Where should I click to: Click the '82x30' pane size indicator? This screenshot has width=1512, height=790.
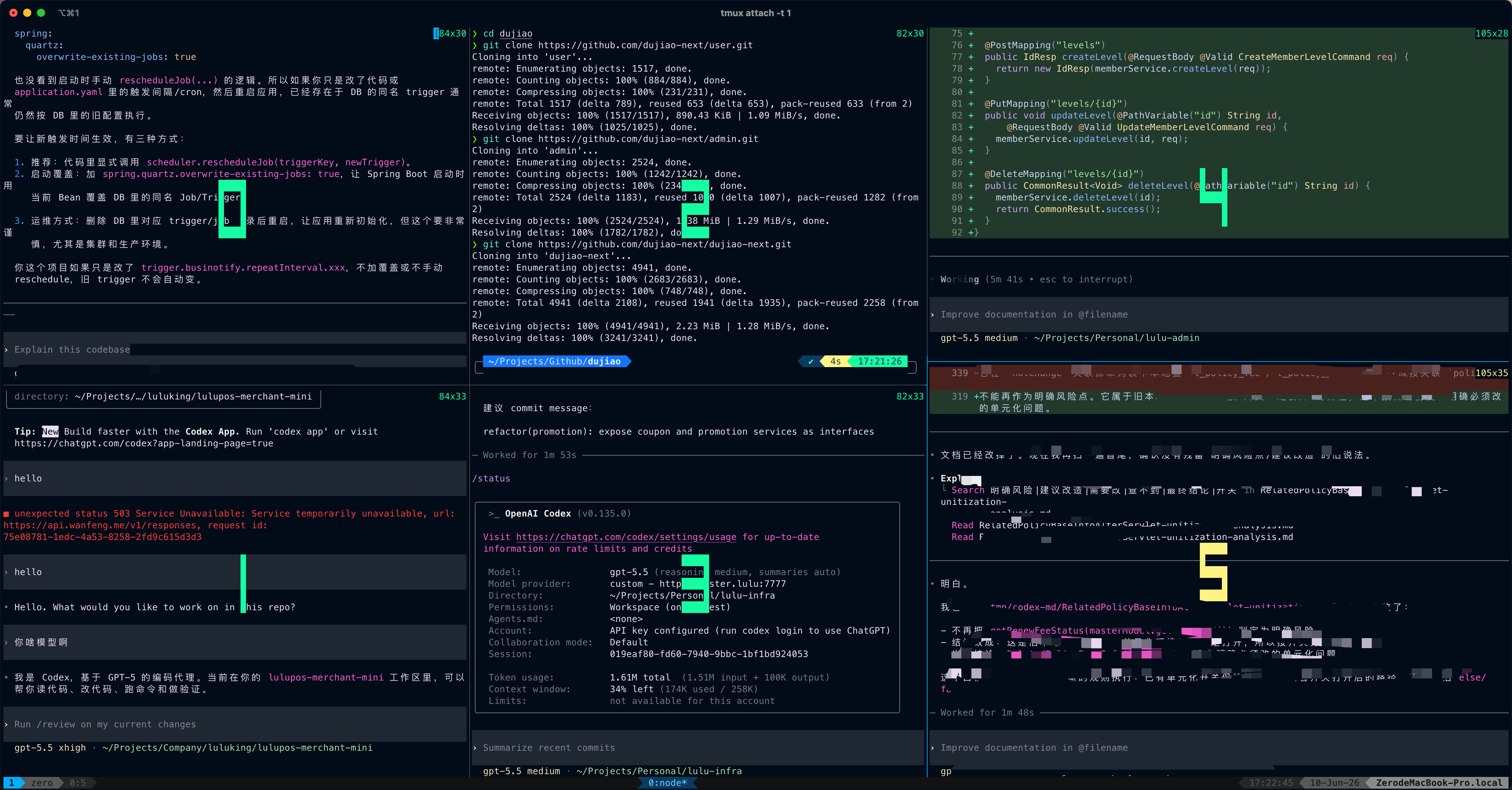coord(910,33)
